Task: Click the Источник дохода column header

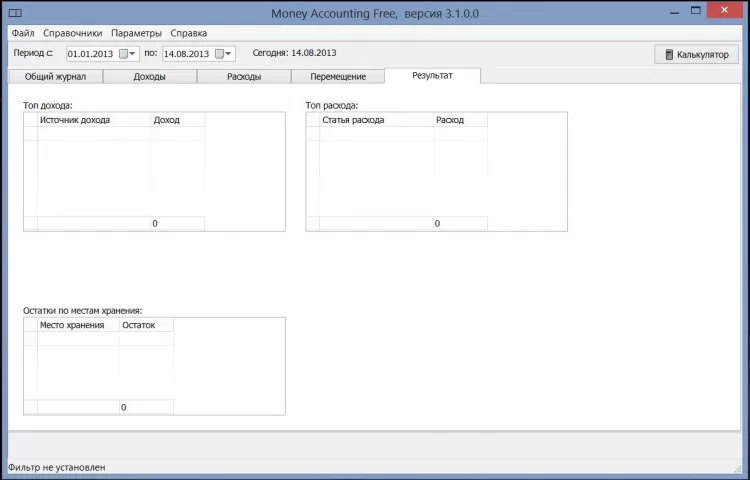Action: click(94, 120)
